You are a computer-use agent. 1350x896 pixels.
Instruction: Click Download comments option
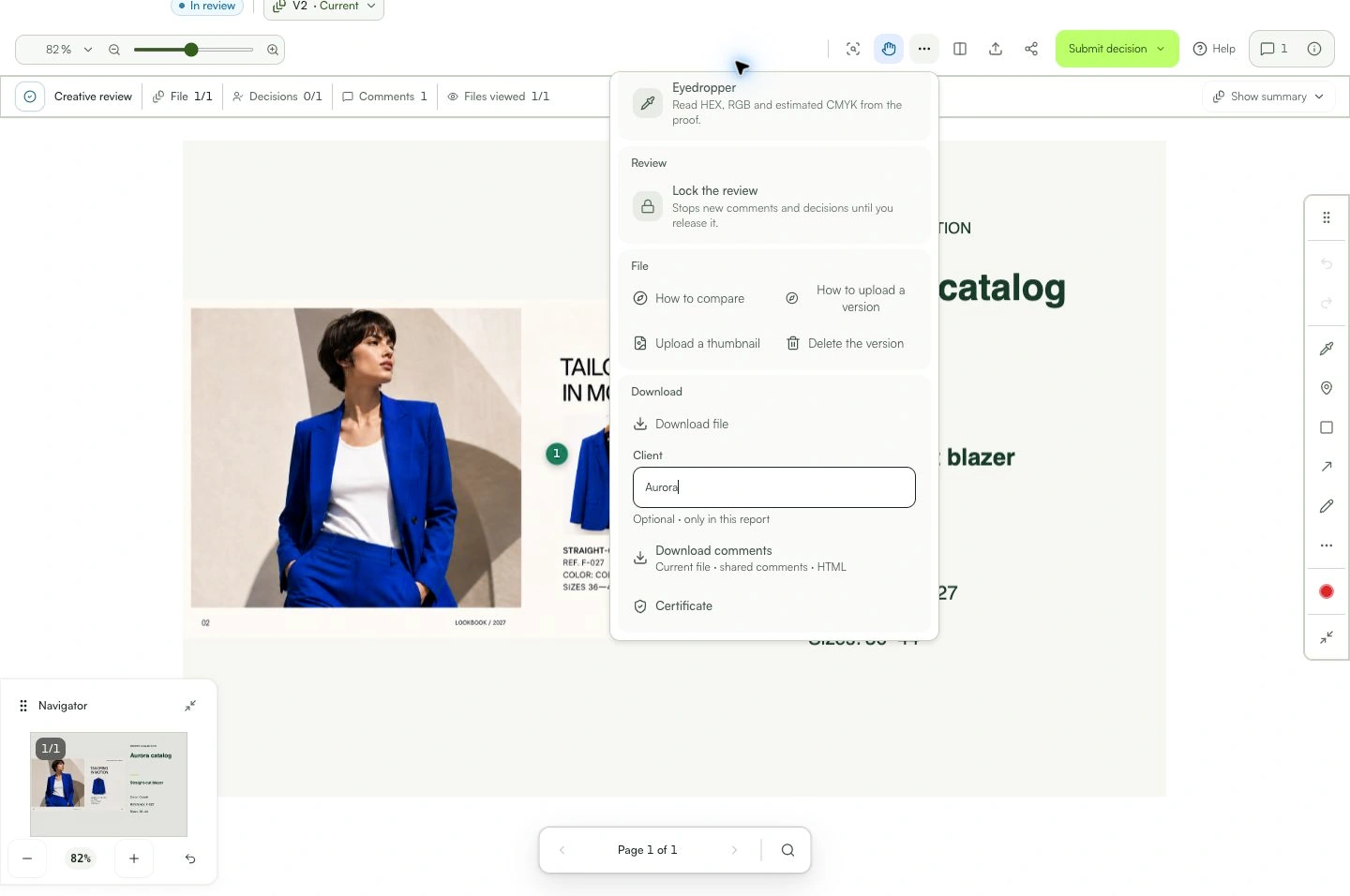pos(774,558)
